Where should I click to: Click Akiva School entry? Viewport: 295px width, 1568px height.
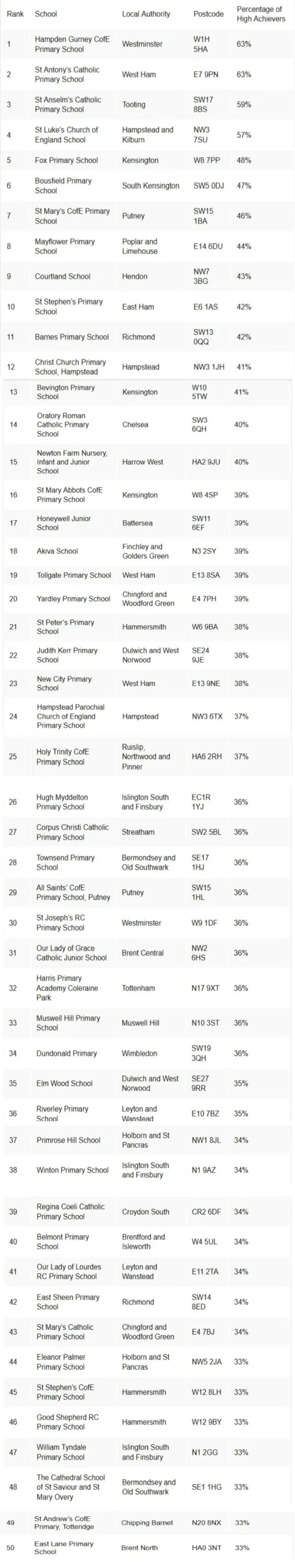(x=57, y=551)
